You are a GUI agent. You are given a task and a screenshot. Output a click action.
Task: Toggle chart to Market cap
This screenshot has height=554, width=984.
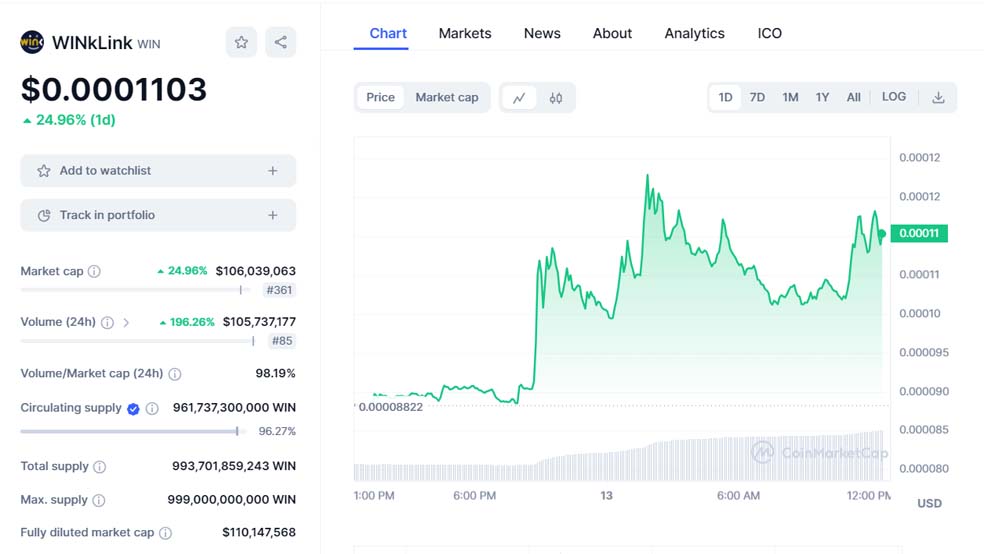[447, 98]
